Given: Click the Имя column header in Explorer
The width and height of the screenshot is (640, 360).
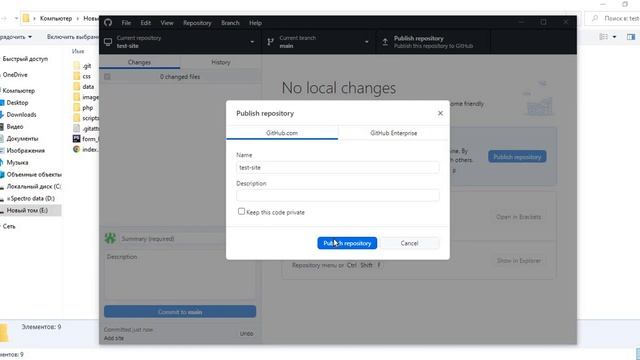Looking at the screenshot, I should [x=78, y=51].
